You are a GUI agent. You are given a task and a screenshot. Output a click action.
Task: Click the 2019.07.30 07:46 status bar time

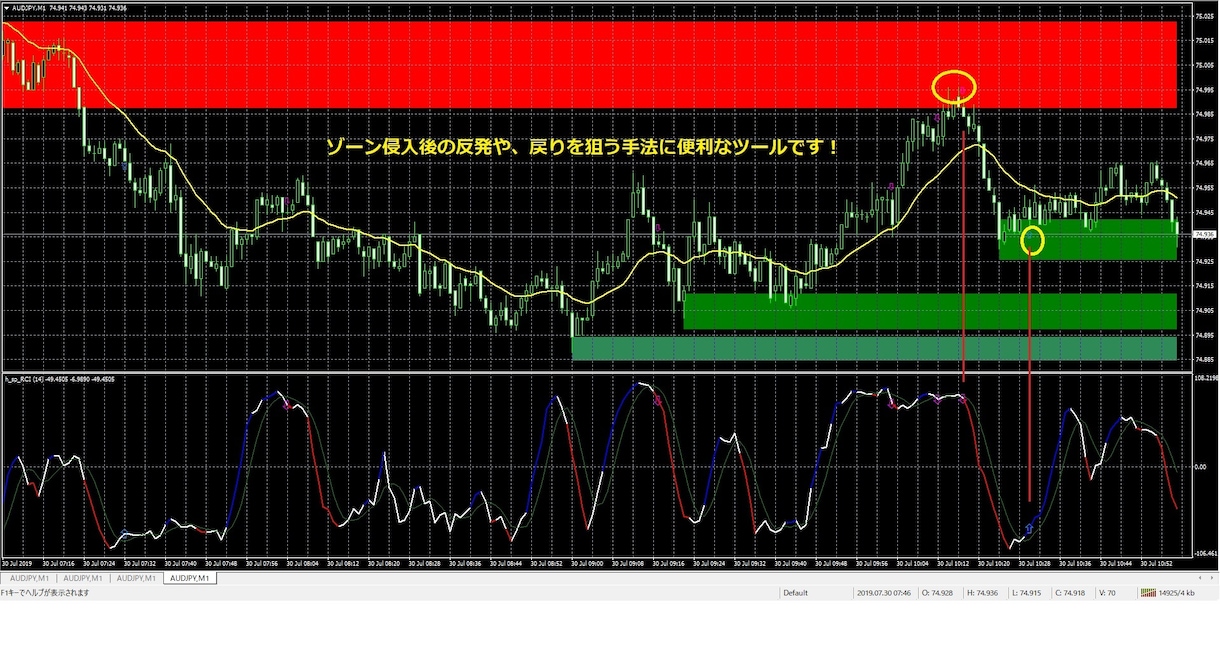point(882,592)
